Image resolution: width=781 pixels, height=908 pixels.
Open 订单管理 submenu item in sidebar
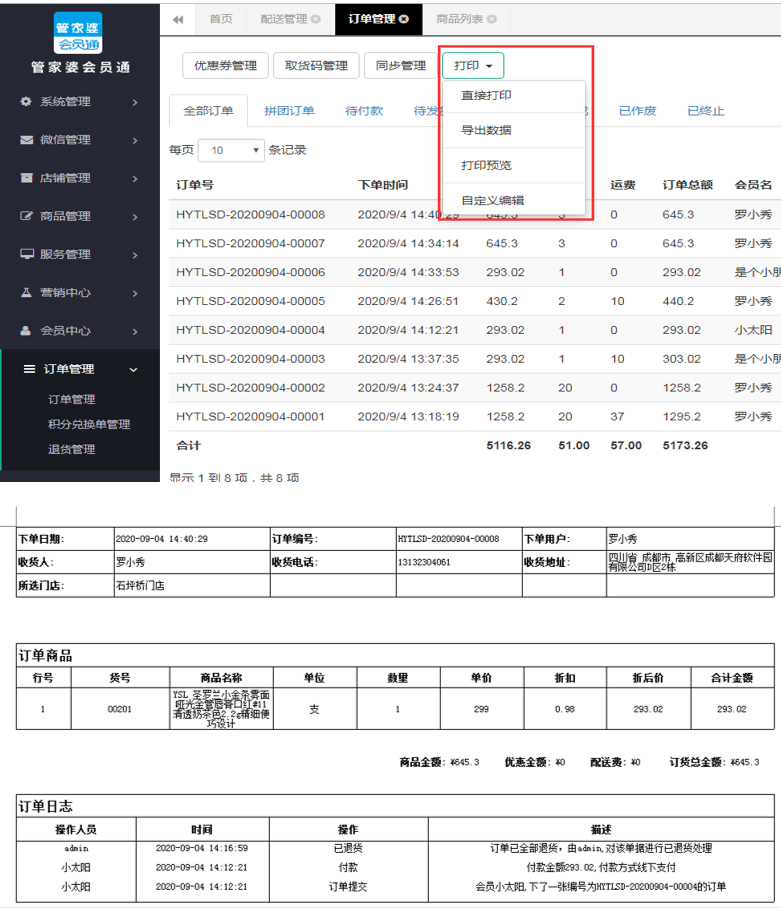[x=72, y=400]
